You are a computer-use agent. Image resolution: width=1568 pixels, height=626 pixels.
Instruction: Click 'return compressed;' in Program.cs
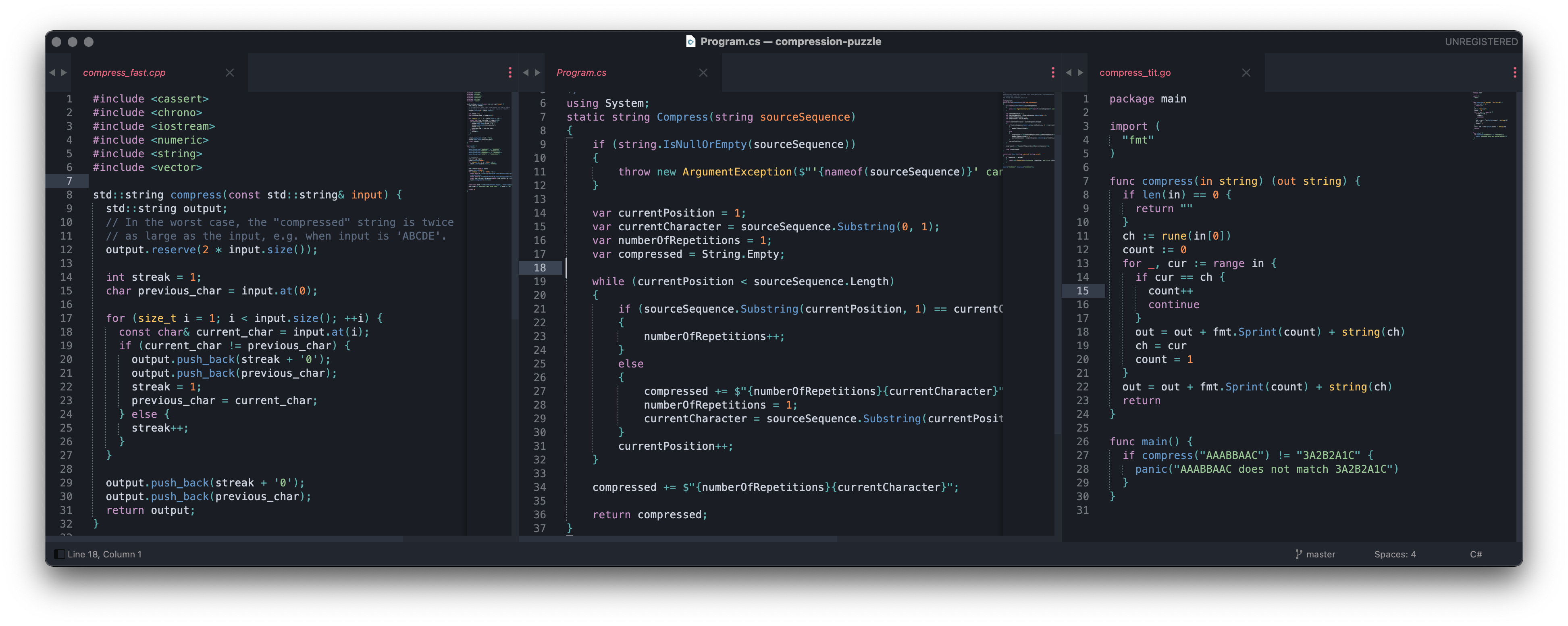(x=649, y=515)
